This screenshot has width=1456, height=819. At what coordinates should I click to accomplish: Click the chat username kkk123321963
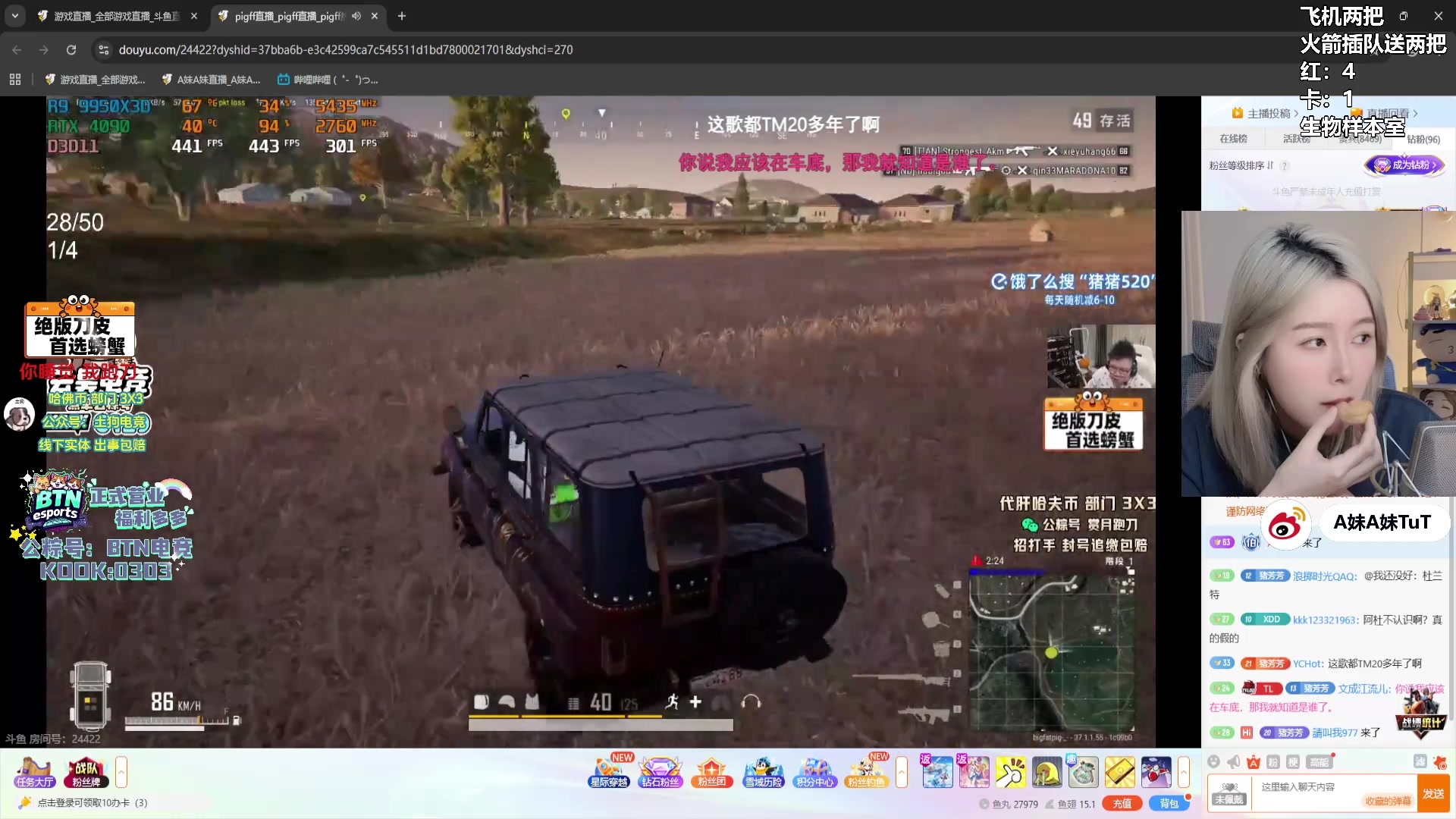coord(1325,620)
